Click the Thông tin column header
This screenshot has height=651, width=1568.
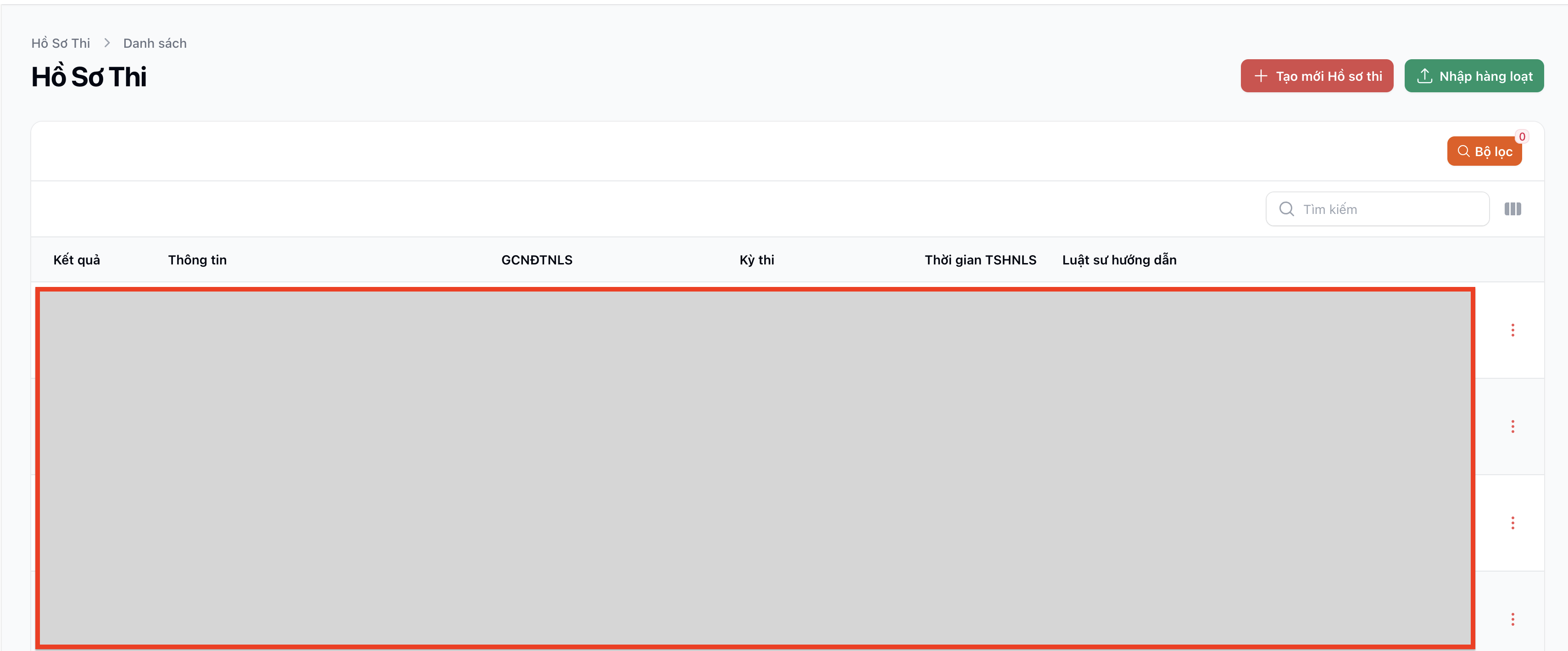tap(197, 260)
